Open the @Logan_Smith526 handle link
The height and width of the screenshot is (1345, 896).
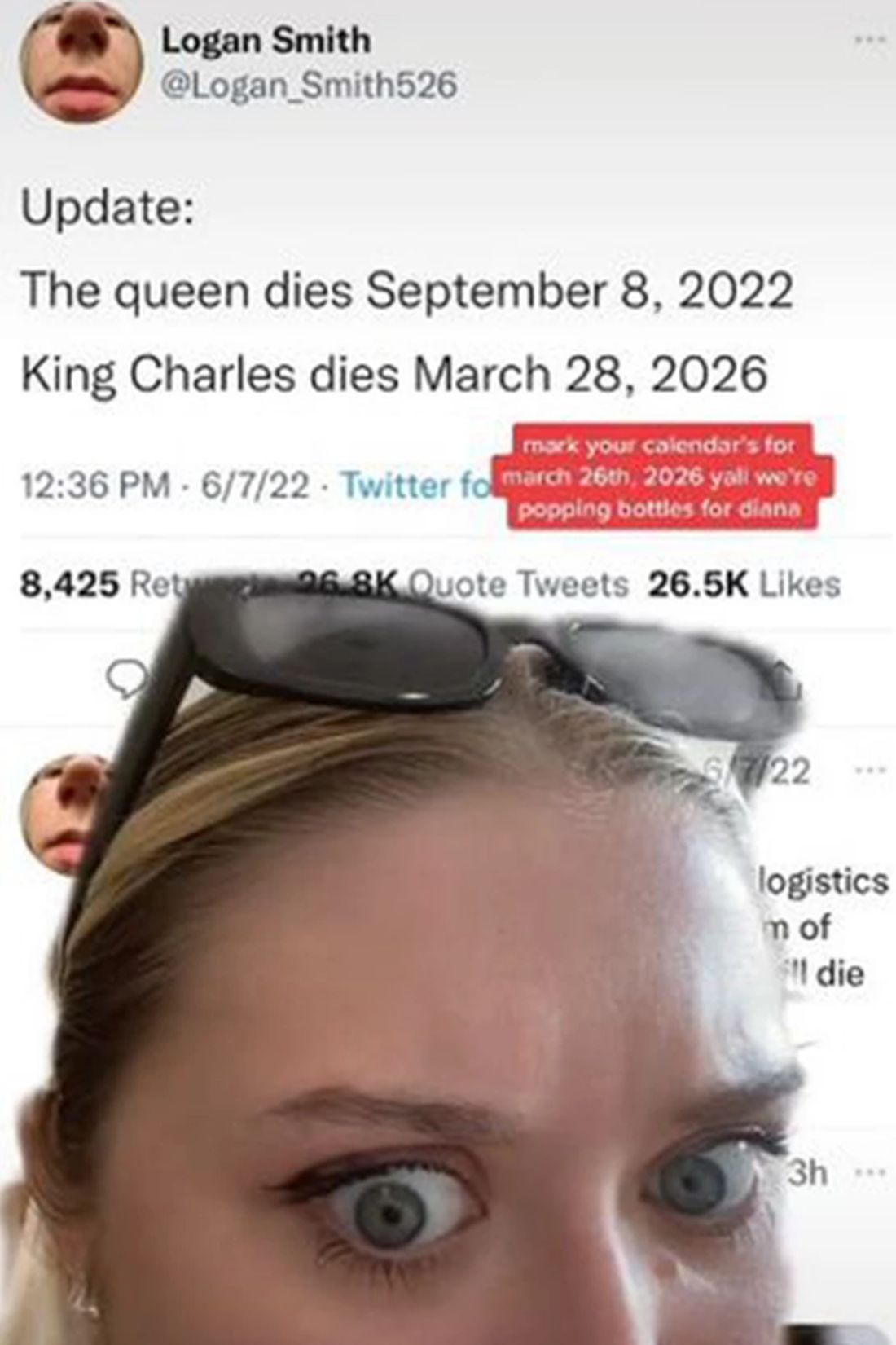pos(310,85)
